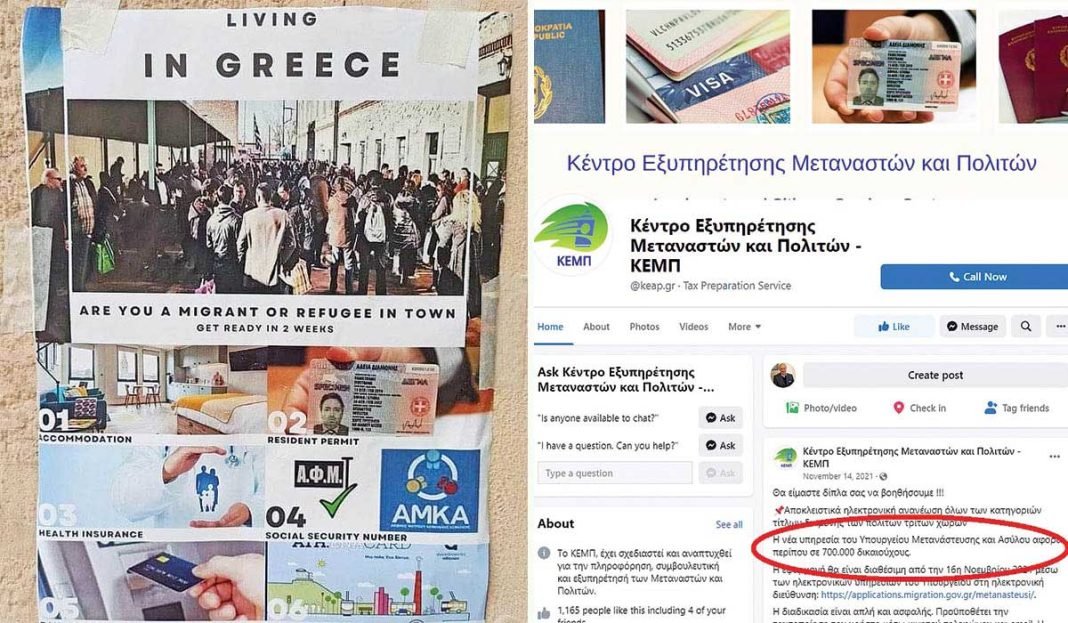Open the See all link in About
This screenshot has height=623, width=1068.
[729, 524]
